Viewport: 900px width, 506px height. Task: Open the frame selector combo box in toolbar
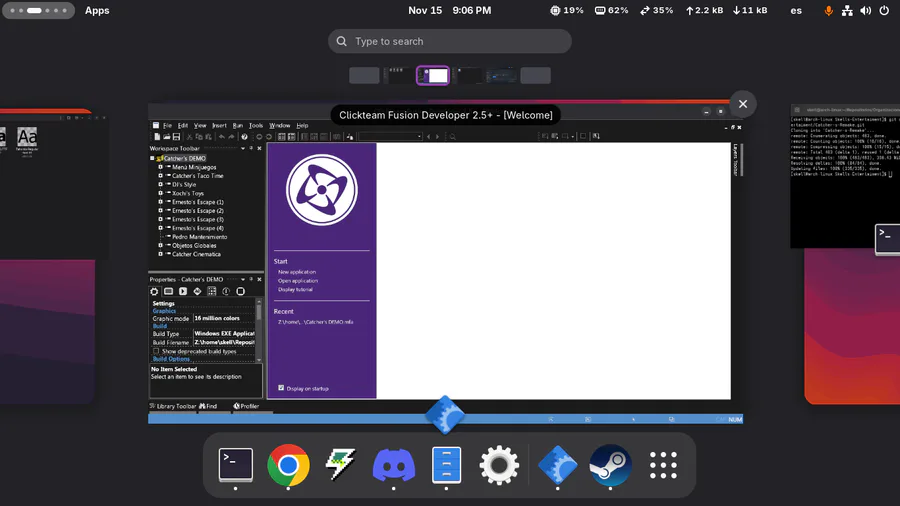point(390,137)
